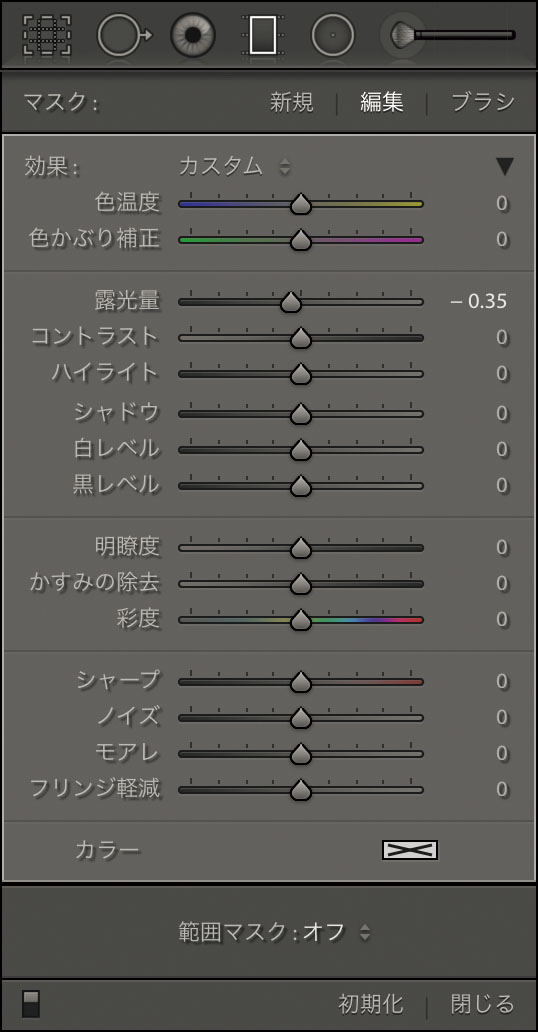
Task: Switch mask mode to ブラシ
Action: pyautogui.click(x=483, y=103)
